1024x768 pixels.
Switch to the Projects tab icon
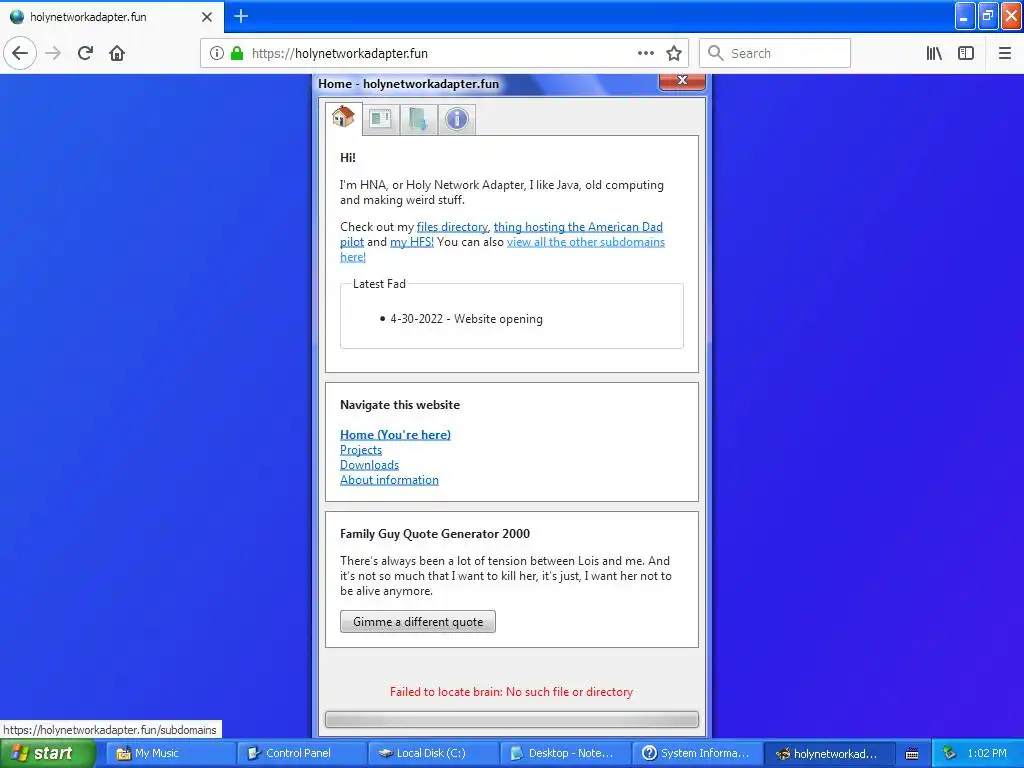pyautogui.click(x=381, y=119)
